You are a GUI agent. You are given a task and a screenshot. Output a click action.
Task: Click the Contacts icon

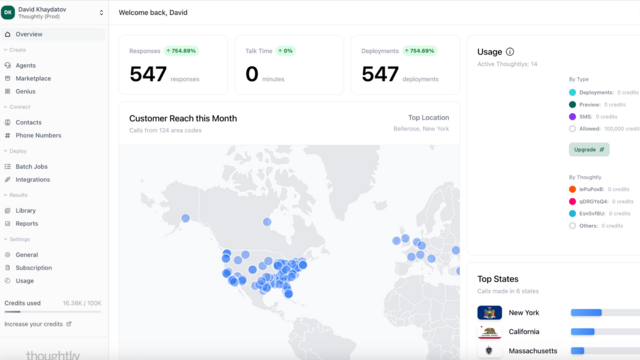click(x=7, y=122)
